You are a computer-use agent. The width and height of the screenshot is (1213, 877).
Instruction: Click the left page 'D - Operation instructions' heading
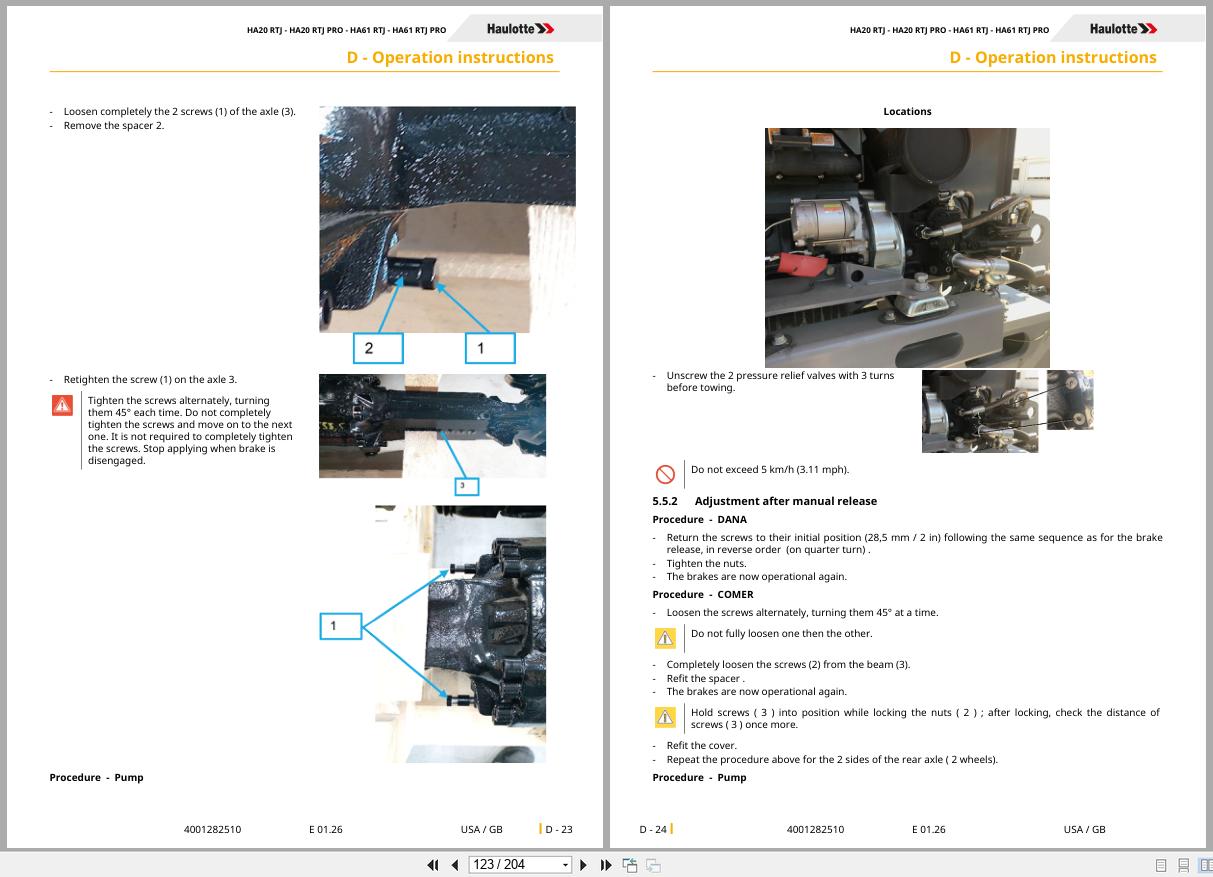(450, 58)
